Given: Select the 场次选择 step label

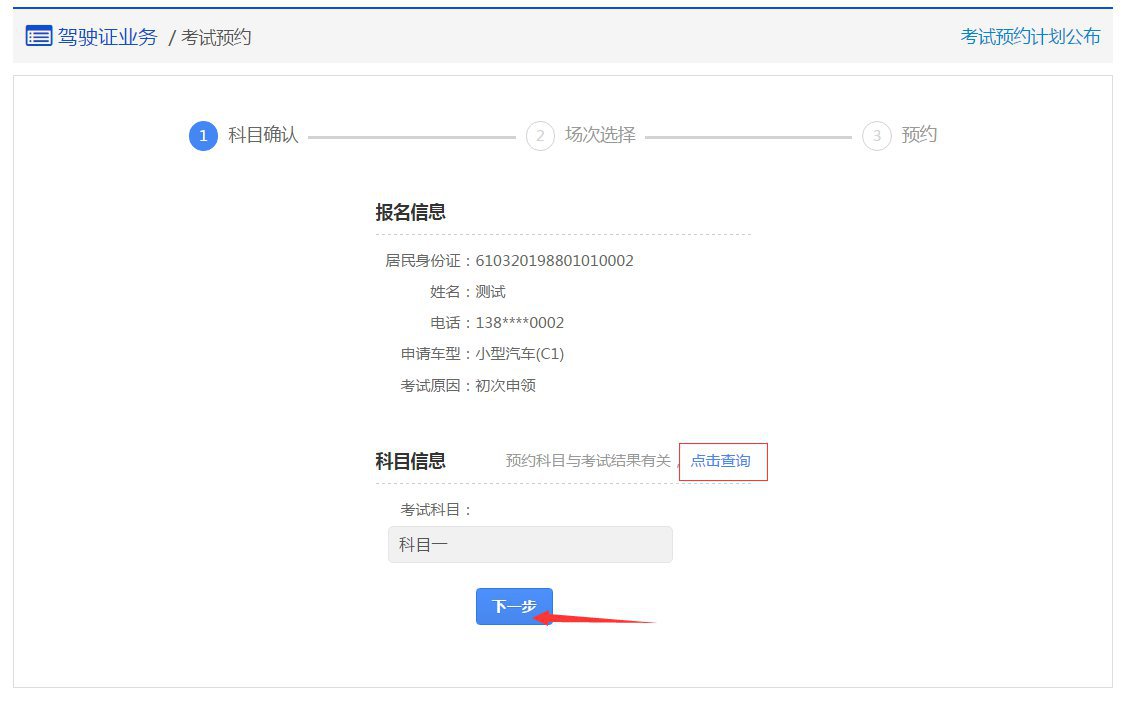Looking at the screenshot, I should click(x=600, y=135).
